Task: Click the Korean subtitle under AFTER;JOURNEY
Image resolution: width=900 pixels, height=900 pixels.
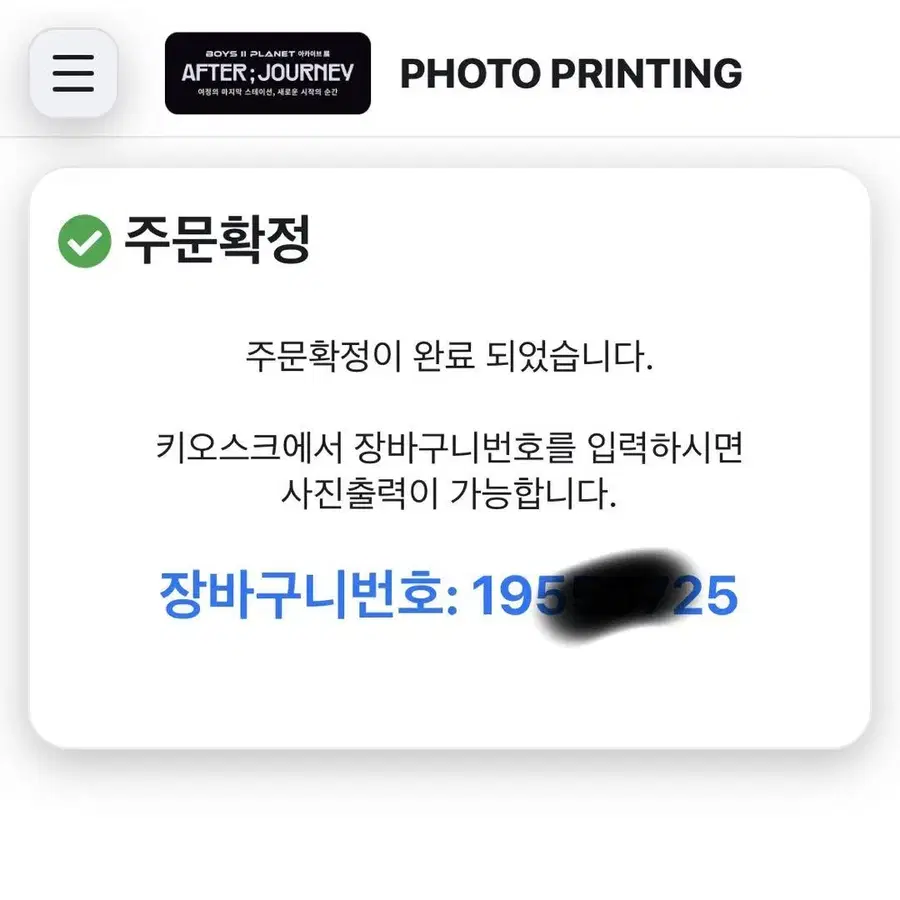Action: [x=267, y=92]
